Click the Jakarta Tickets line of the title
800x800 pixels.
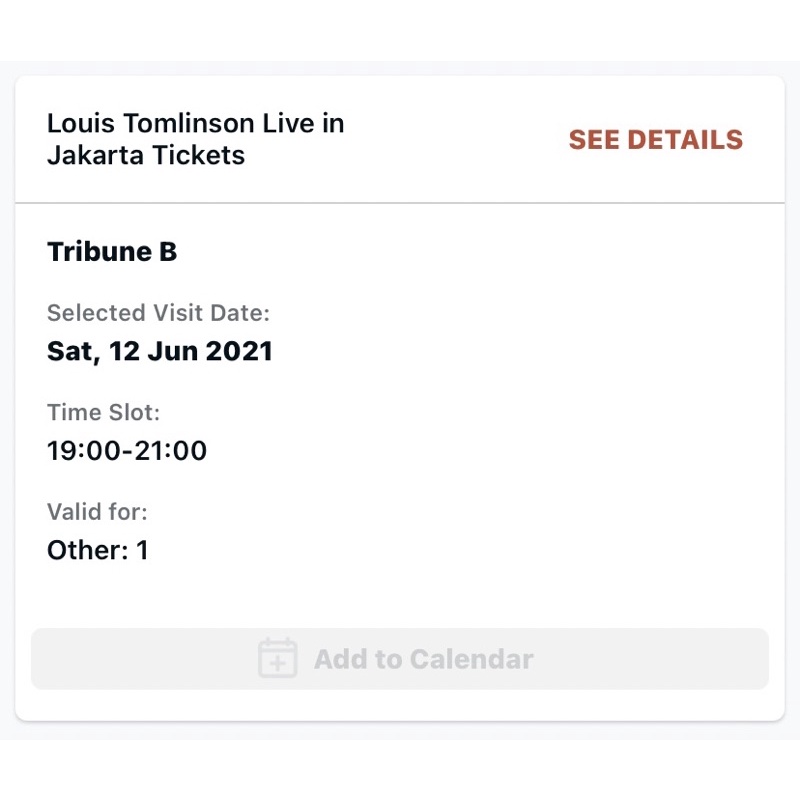coord(146,156)
